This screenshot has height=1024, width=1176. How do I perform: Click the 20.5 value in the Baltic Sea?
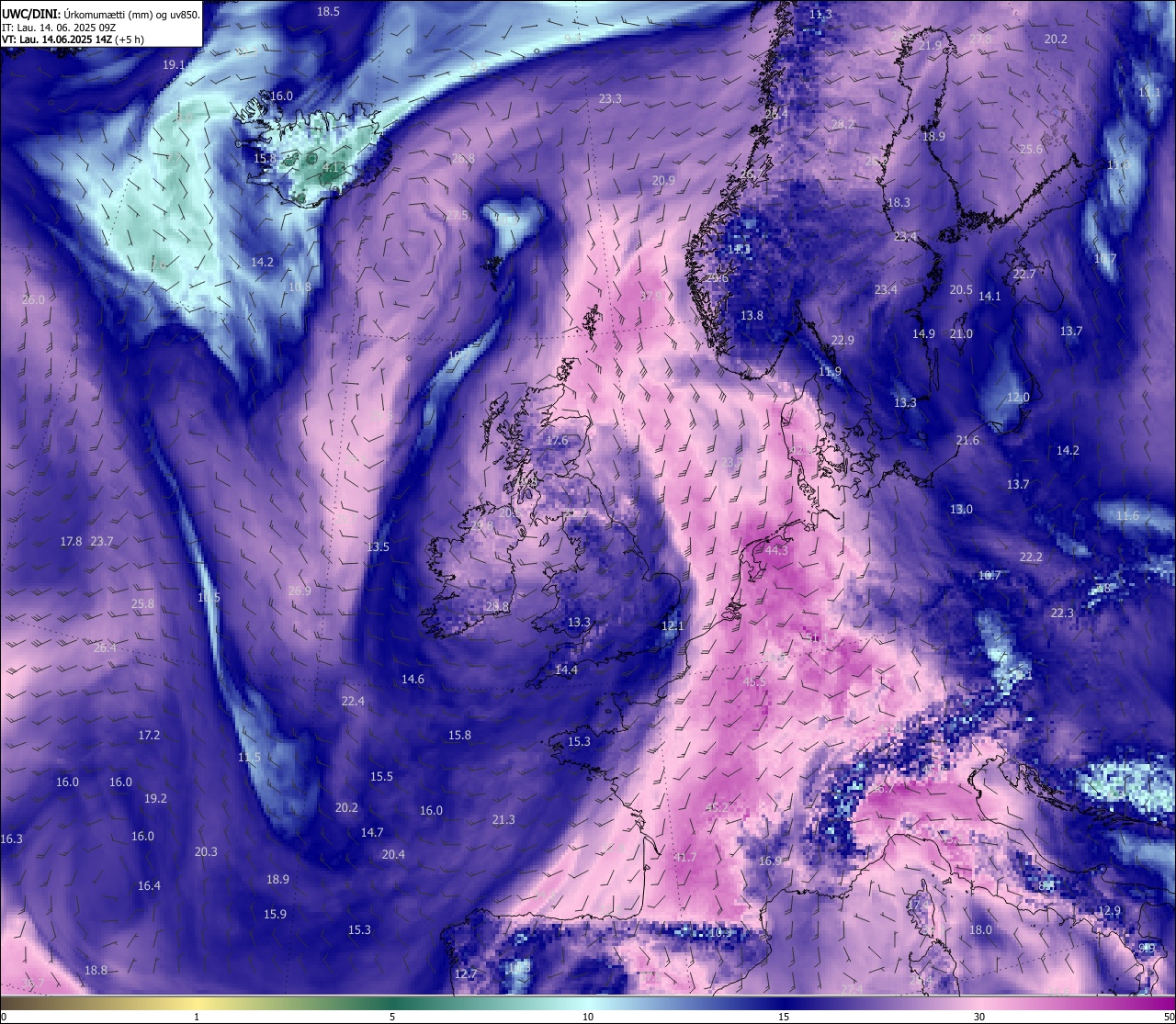click(961, 289)
